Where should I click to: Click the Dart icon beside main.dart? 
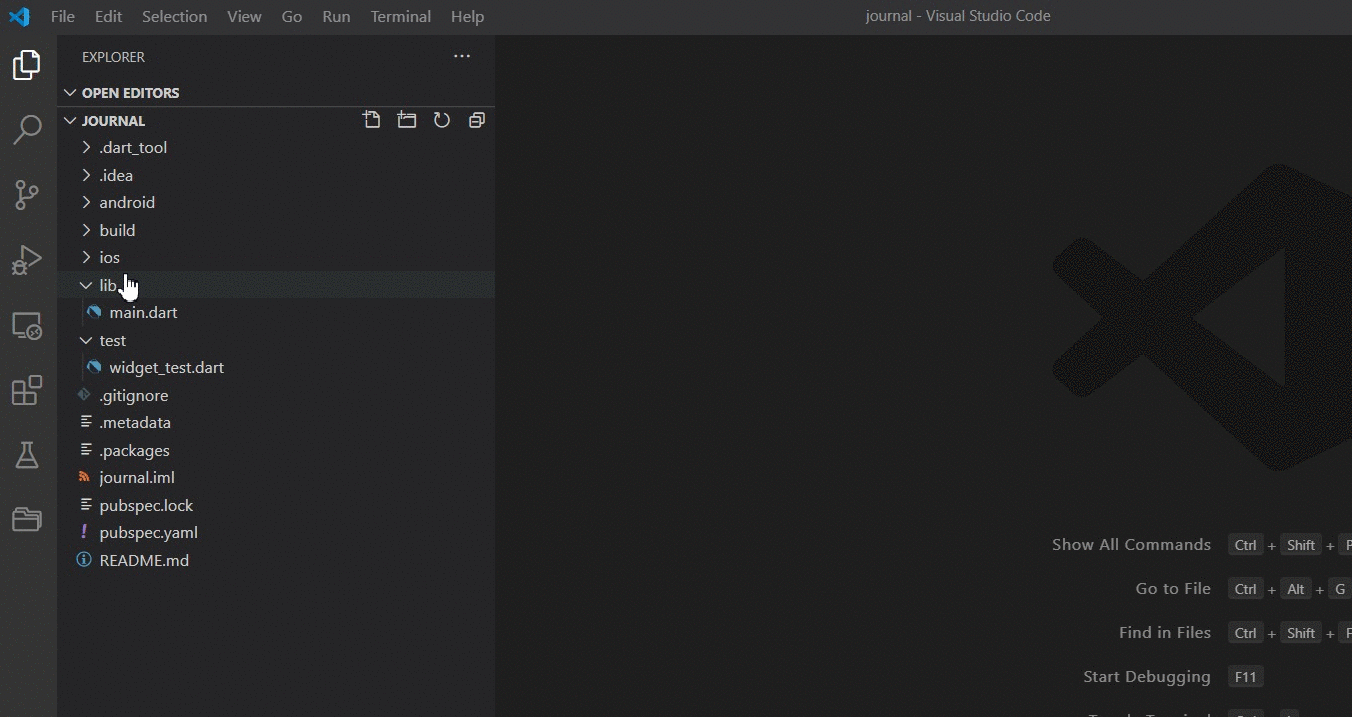point(94,312)
